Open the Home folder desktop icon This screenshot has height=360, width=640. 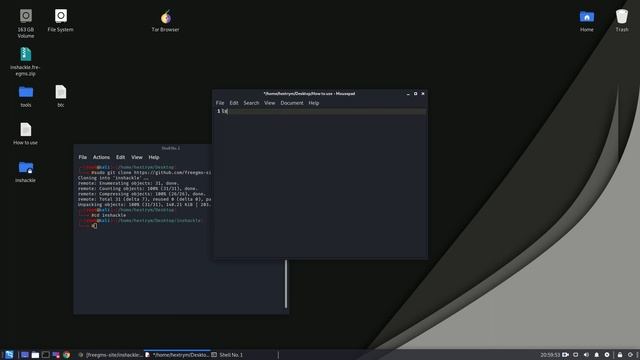587,20
